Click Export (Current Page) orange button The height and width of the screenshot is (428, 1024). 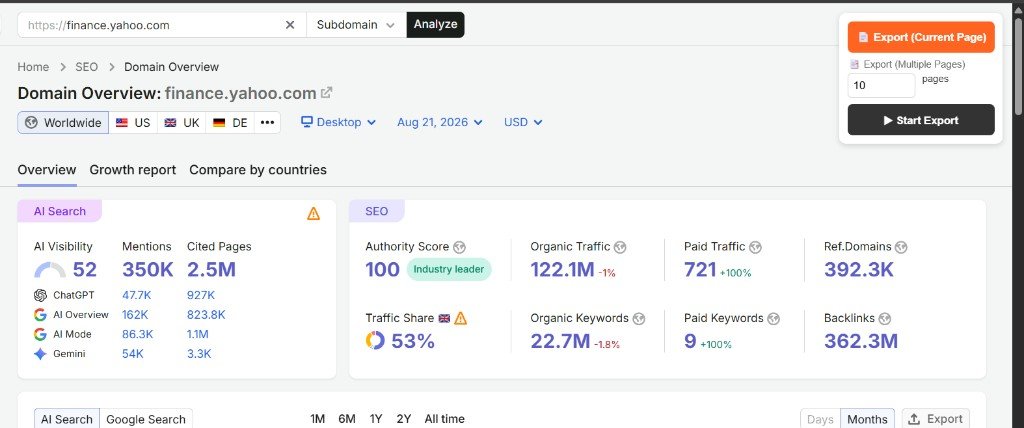pos(921,37)
